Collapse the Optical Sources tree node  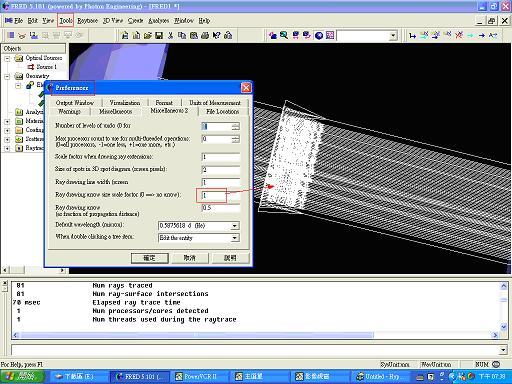(x=7, y=58)
